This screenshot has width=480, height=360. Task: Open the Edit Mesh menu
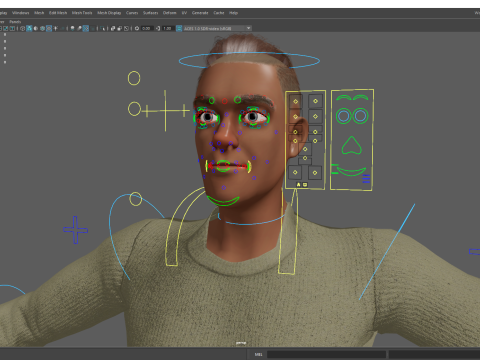pyautogui.click(x=58, y=13)
